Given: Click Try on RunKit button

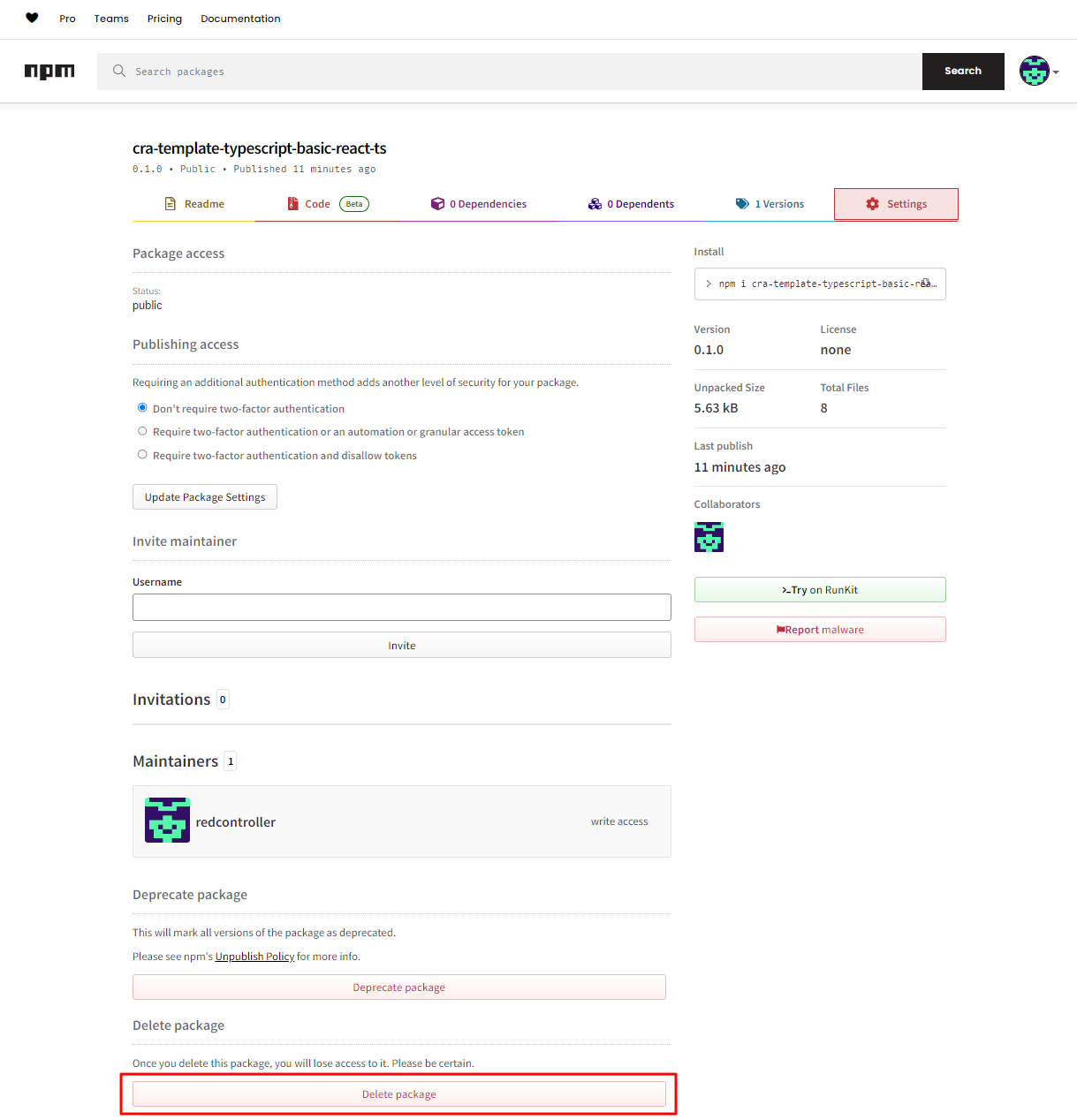Looking at the screenshot, I should [x=820, y=590].
